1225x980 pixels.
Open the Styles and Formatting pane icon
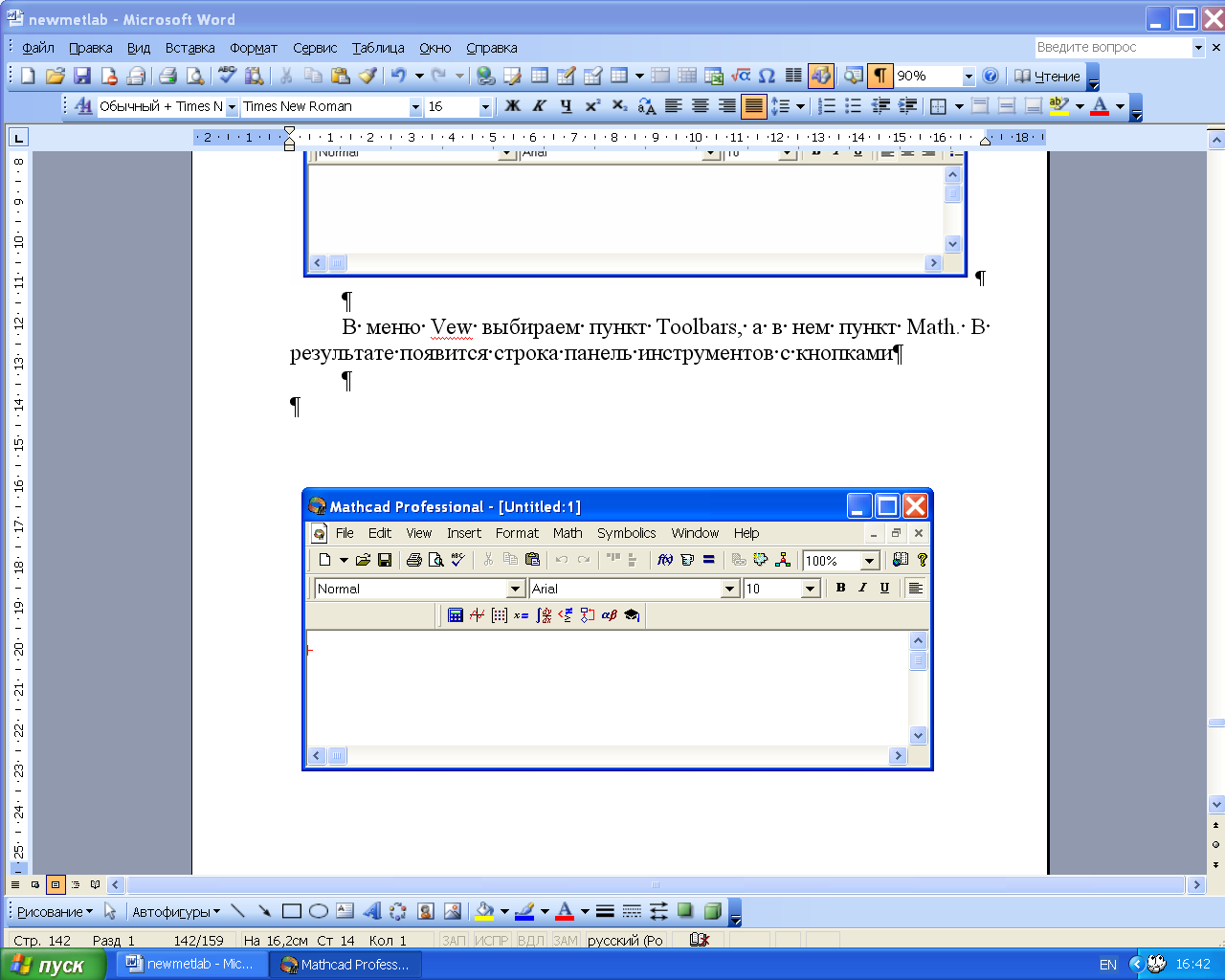point(84,106)
